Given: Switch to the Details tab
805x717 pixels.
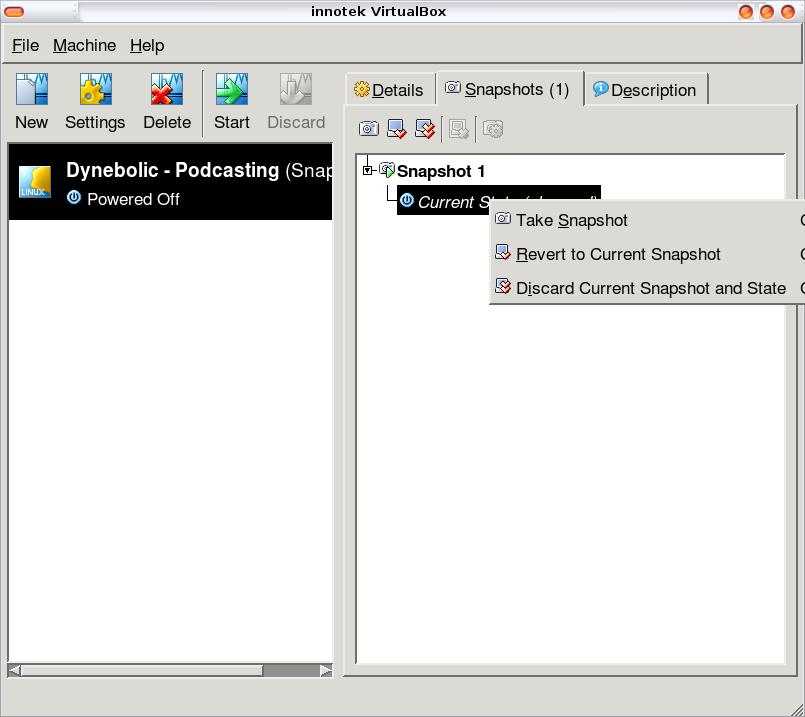Looking at the screenshot, I should coord(389,90).
